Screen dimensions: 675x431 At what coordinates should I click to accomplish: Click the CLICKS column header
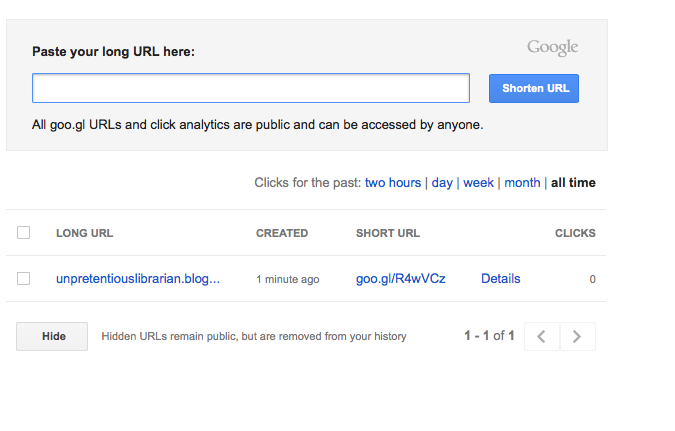(x=575, y=233)
